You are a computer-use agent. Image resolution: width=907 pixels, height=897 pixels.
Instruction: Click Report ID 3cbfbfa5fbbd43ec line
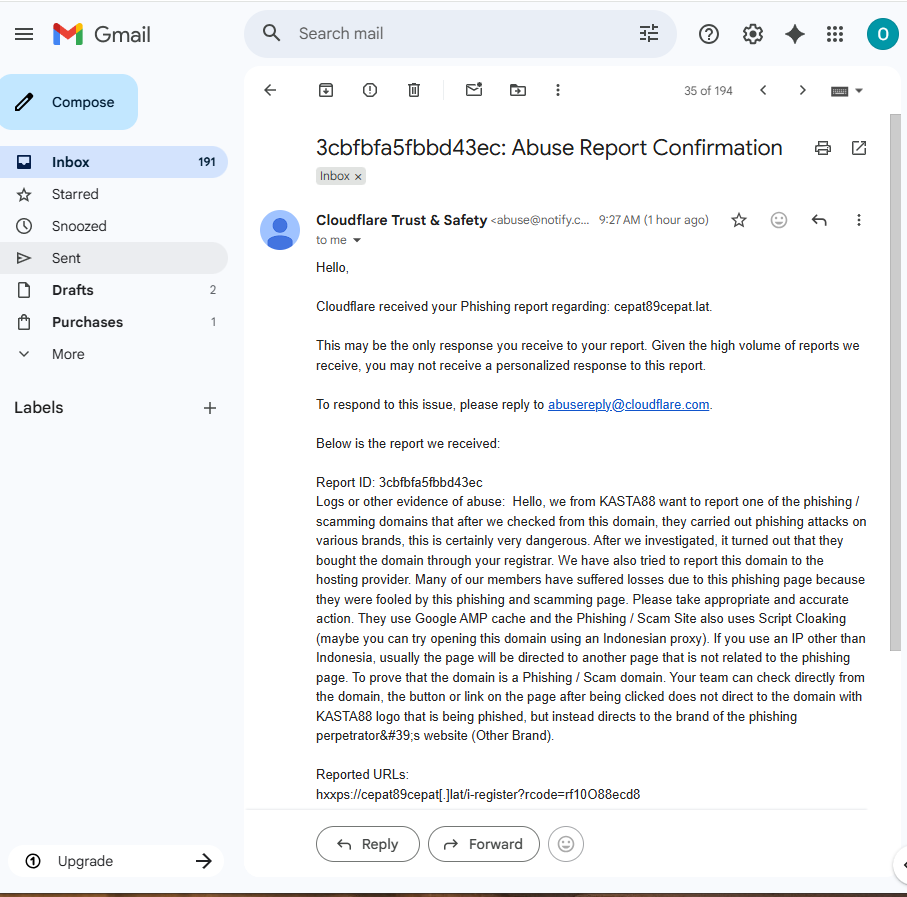point(399,482)
